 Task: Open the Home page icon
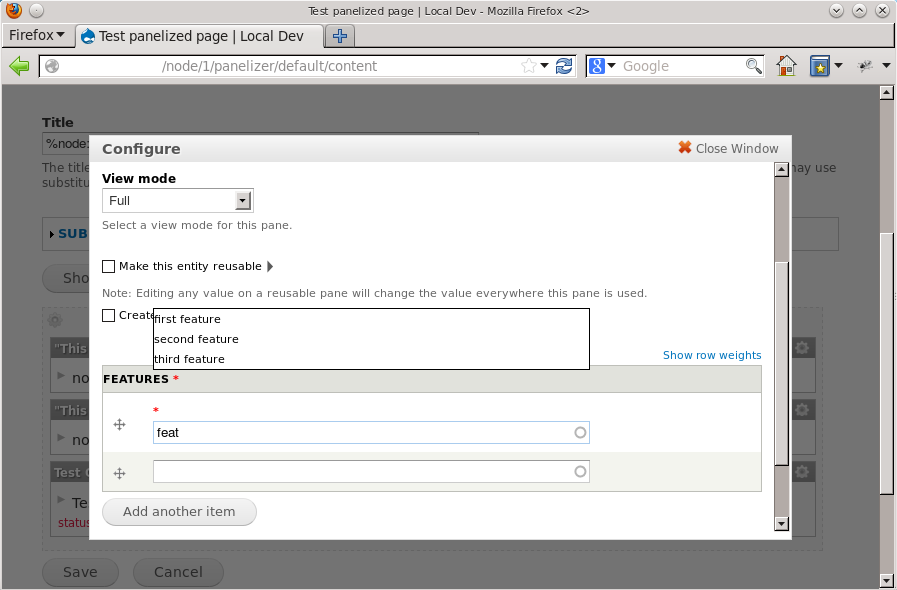coord(787,66)
